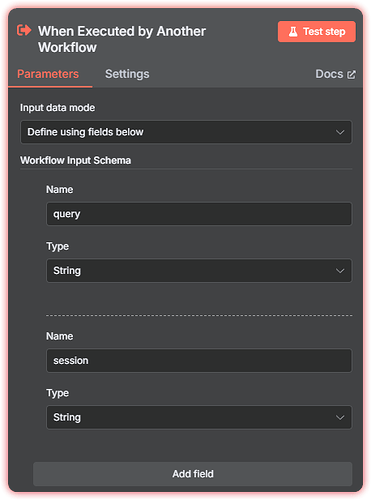Click the chevron on Input data mode
This screenshot has width=371, height=500.
[x=340, y=132]
